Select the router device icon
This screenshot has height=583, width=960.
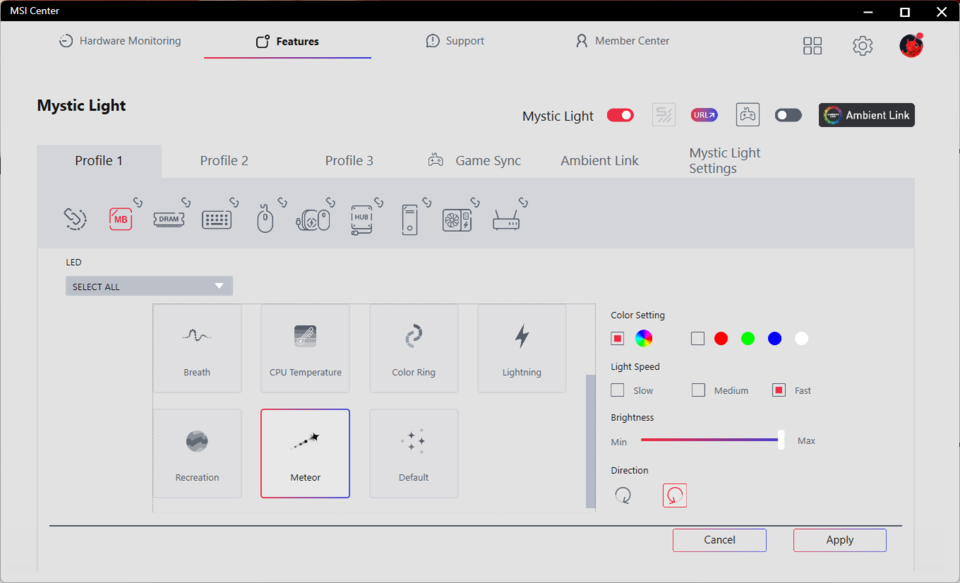tap(506, 220)
